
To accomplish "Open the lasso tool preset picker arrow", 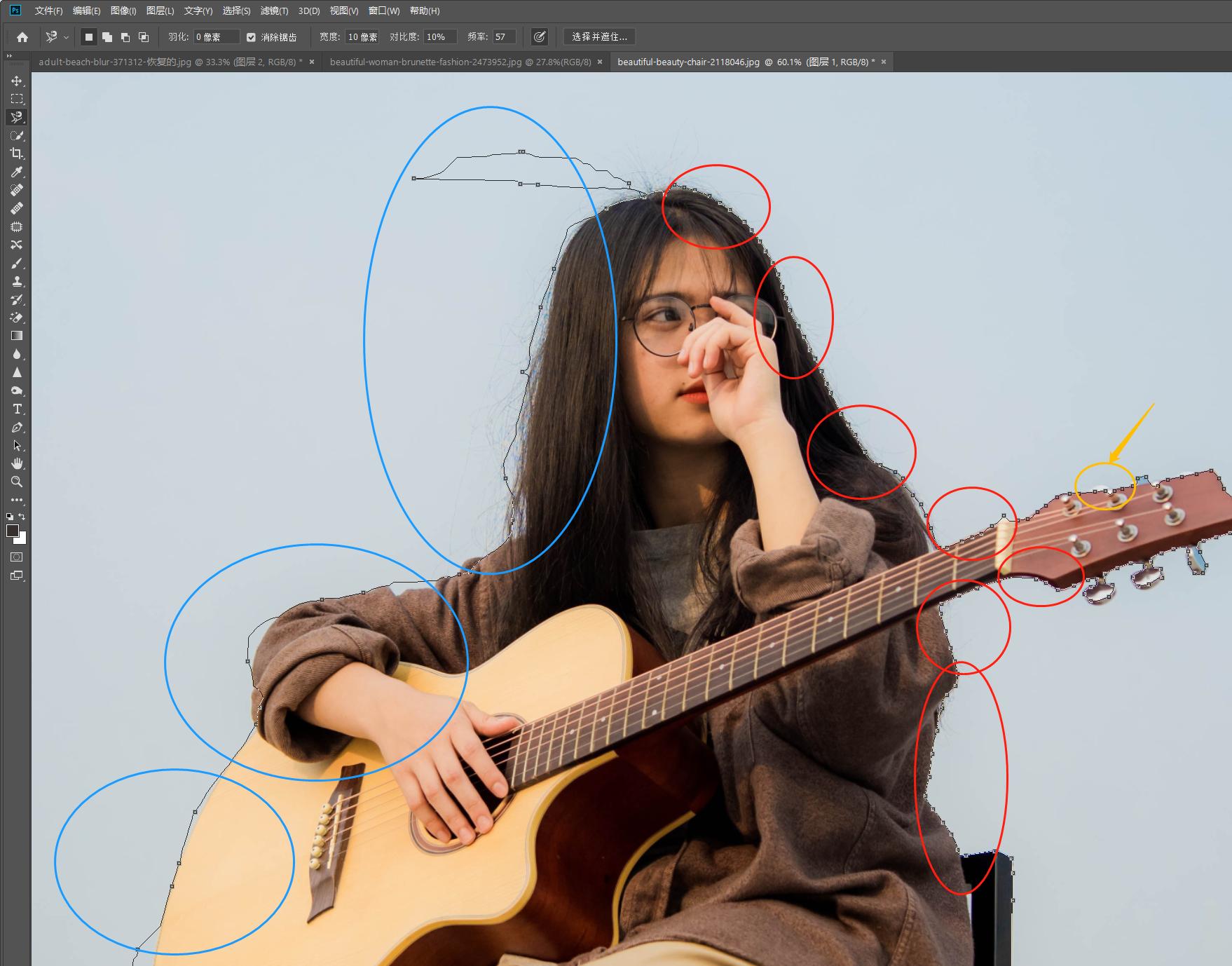I will [66, 37].
